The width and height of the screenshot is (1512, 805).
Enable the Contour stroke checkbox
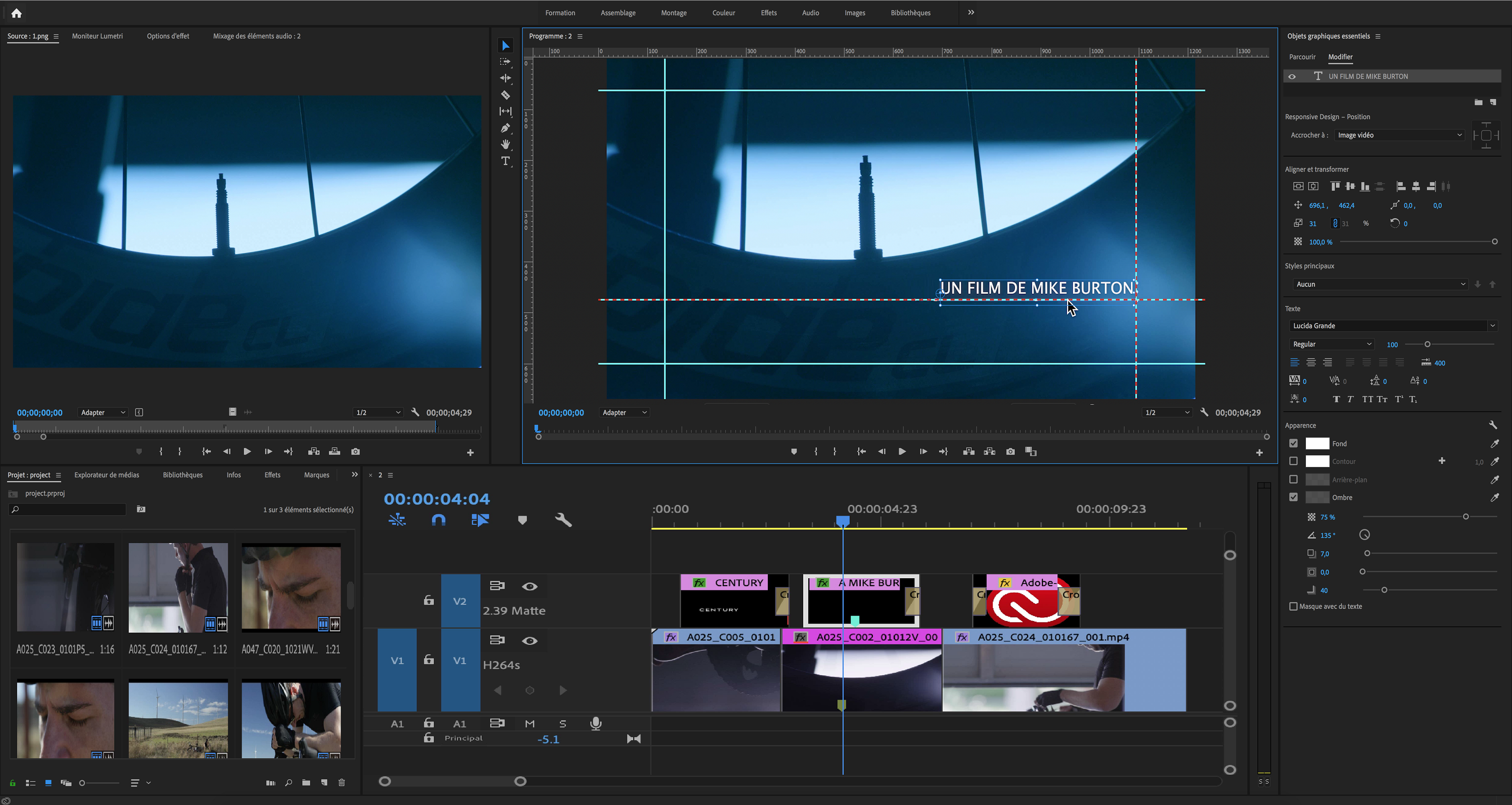[x=1293, y=461]
